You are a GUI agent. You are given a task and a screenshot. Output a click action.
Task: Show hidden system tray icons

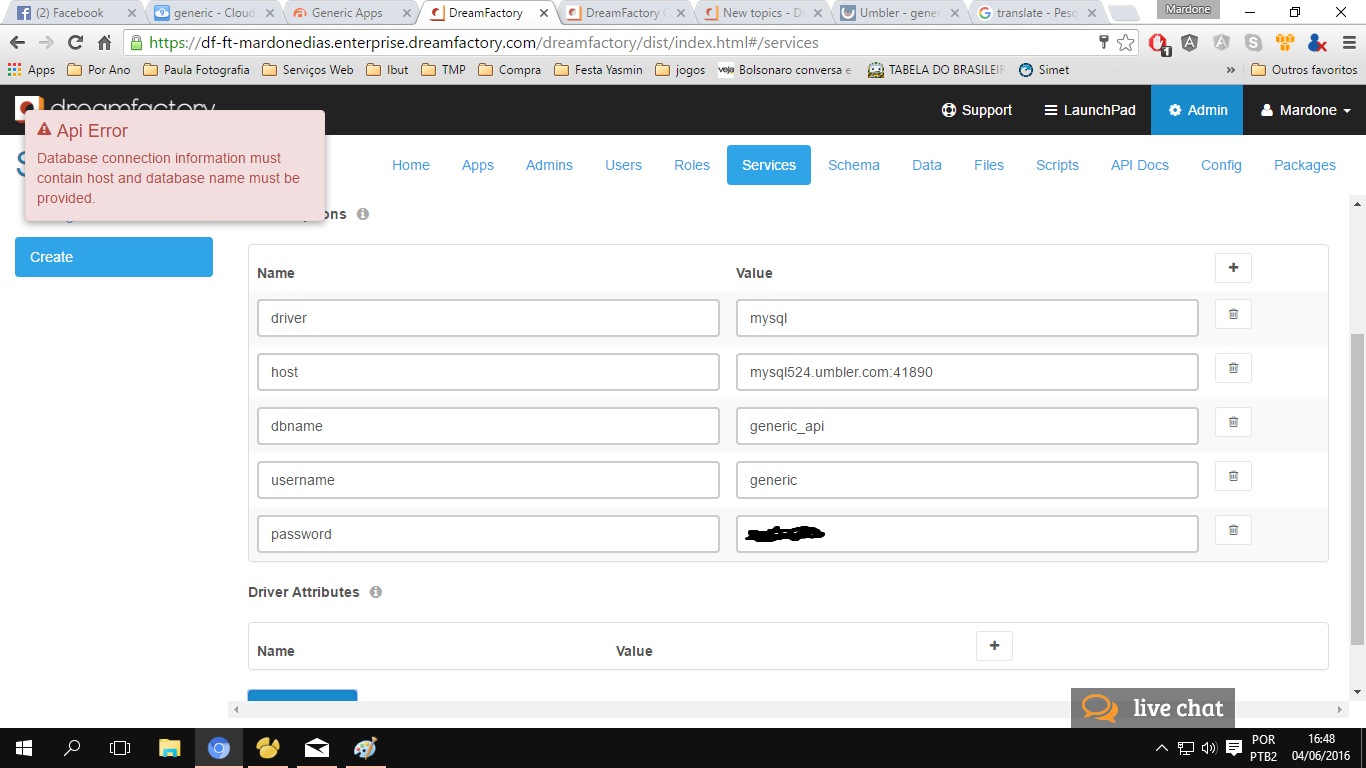pos(1162,748)
